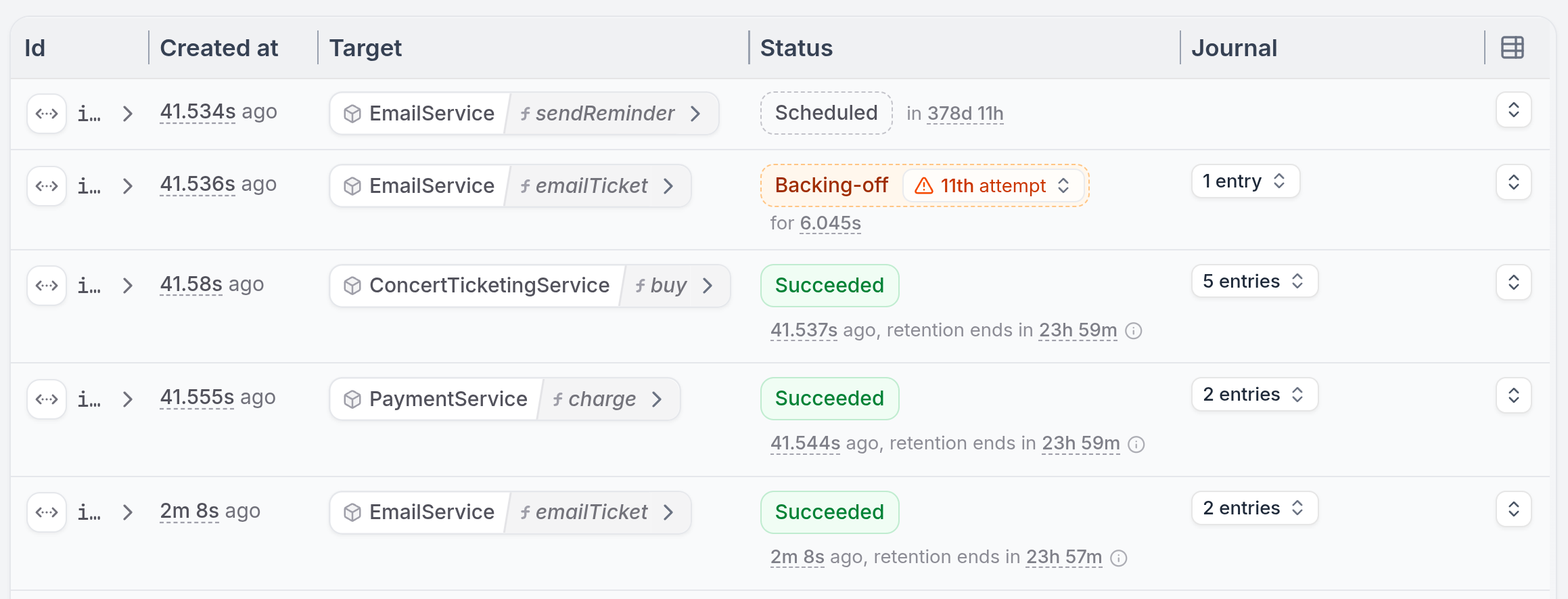Click the Status column header
Screen dimensions: 1568x599
click(796, 48)
